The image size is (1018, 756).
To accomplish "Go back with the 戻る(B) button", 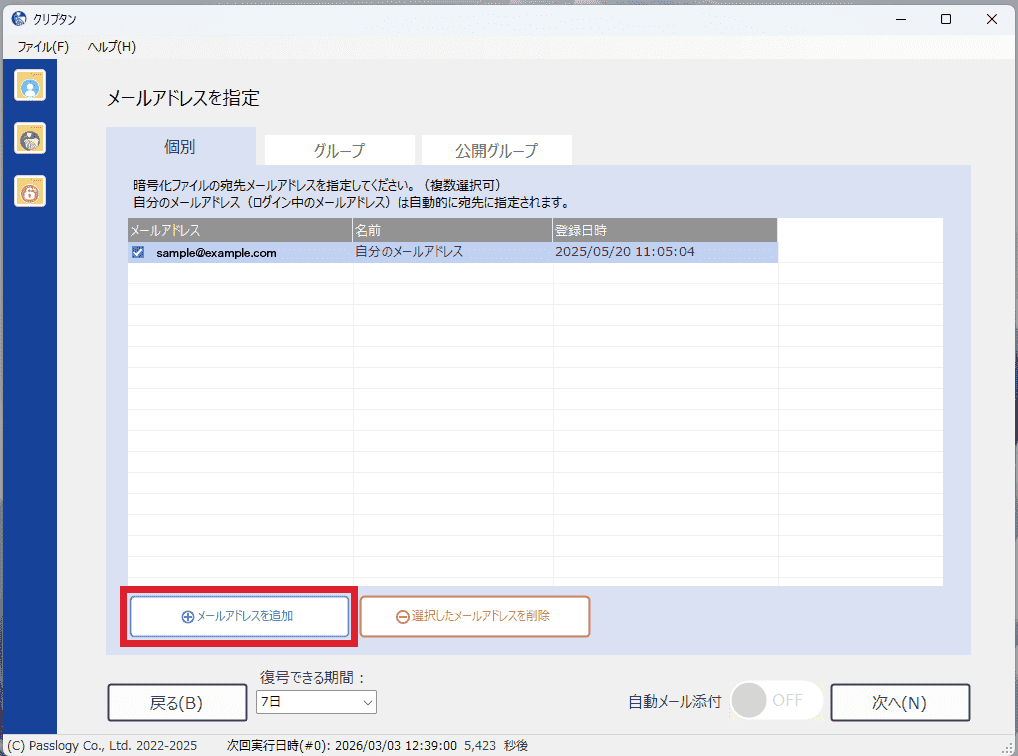I will click(177, 703).
